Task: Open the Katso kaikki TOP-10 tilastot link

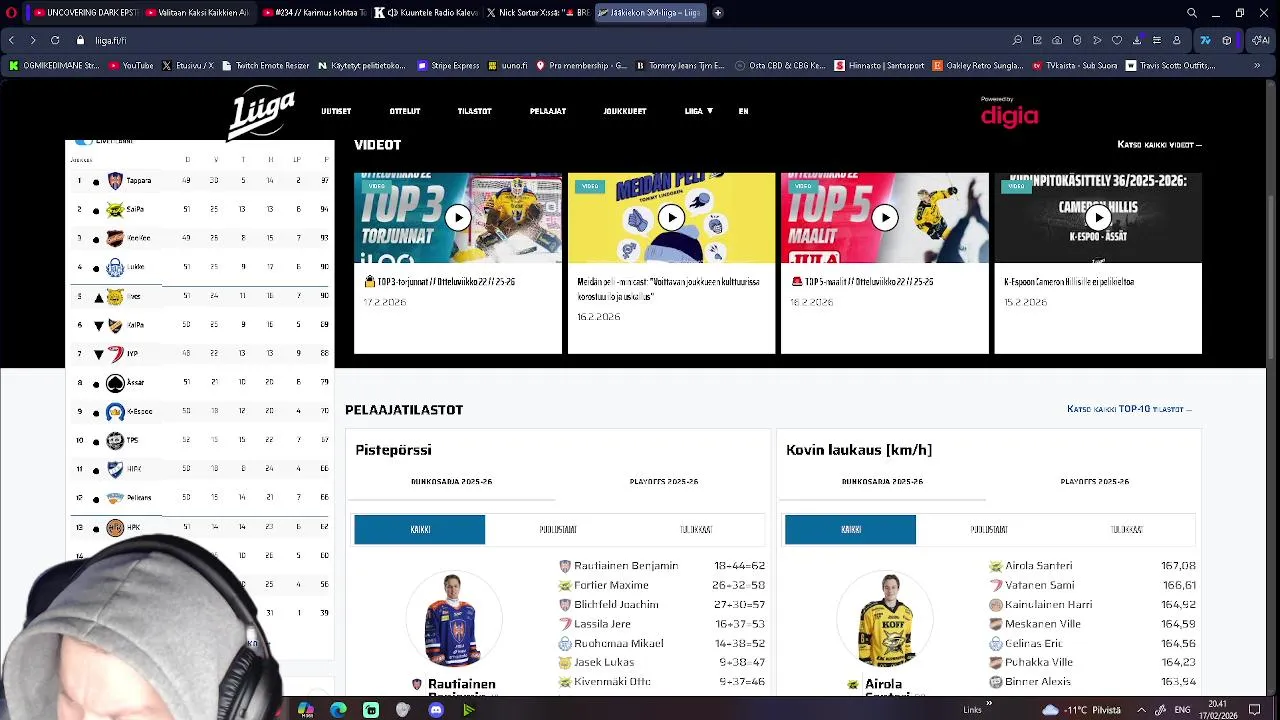Action: tap(1129, 409)
